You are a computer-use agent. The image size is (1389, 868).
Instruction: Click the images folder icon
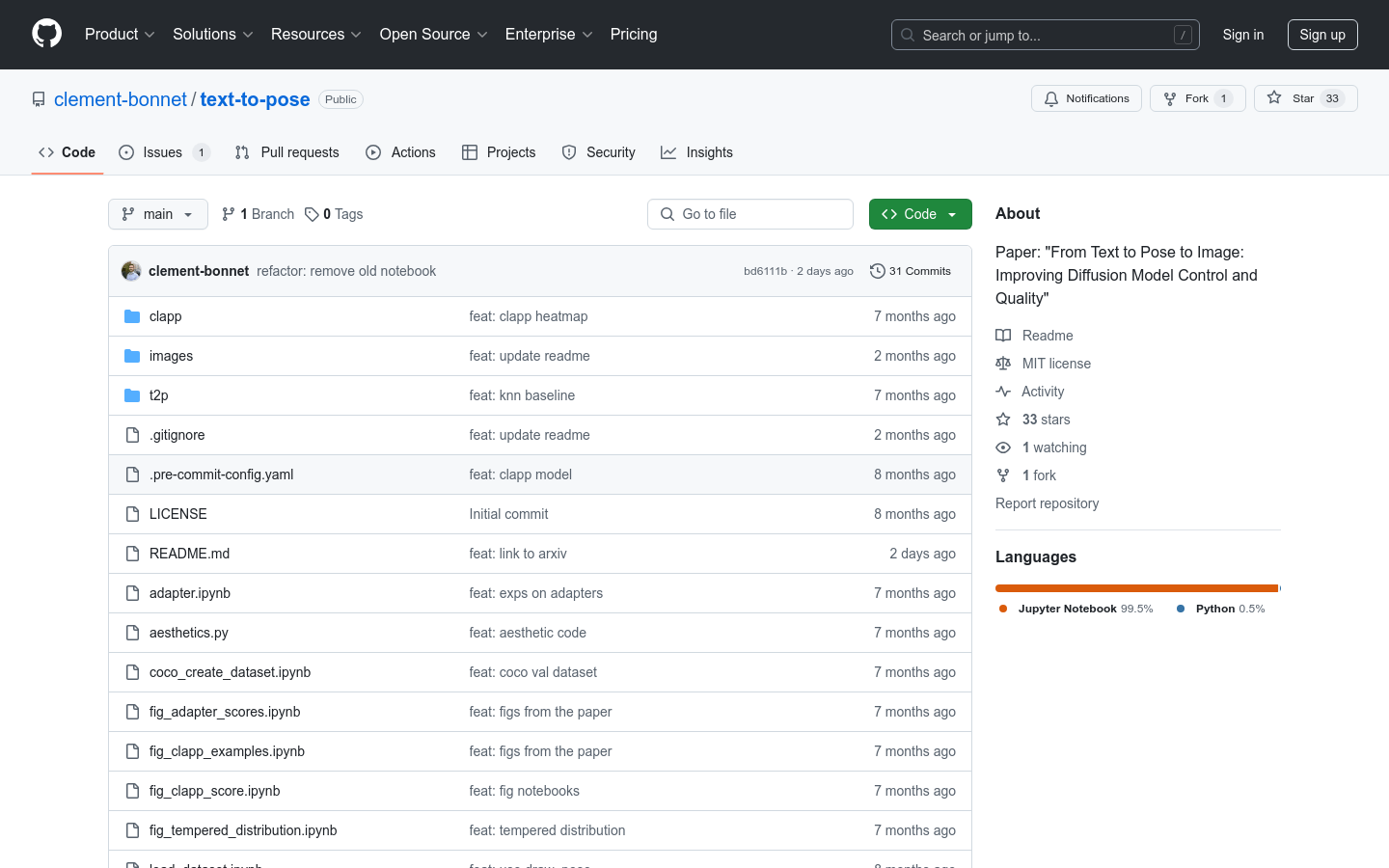132,356
